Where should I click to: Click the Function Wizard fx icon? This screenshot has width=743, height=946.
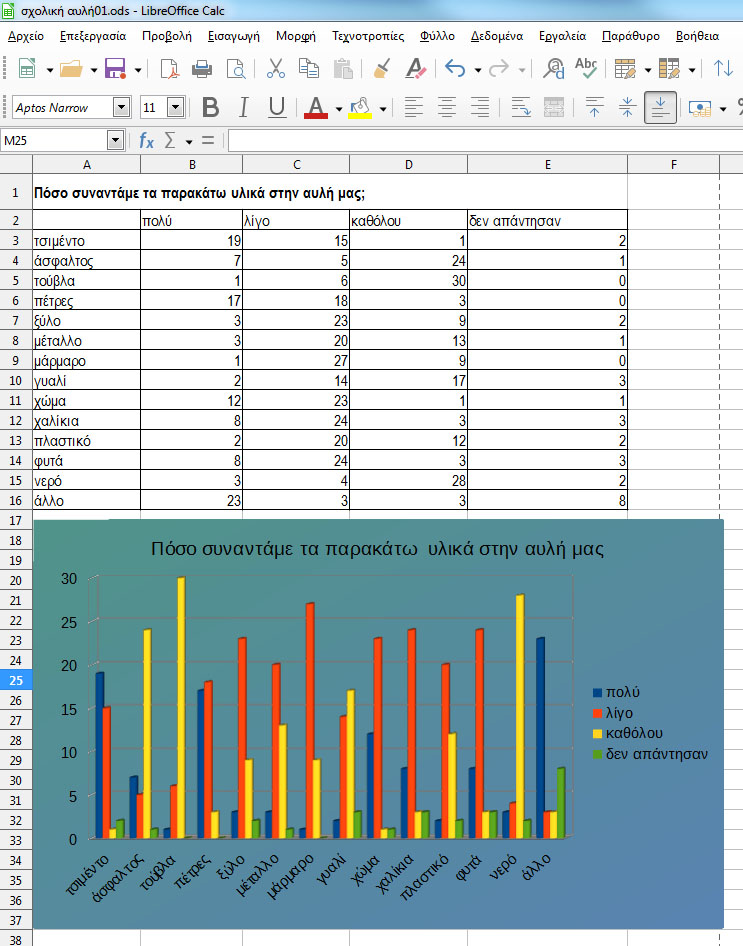tap(146, 140)
